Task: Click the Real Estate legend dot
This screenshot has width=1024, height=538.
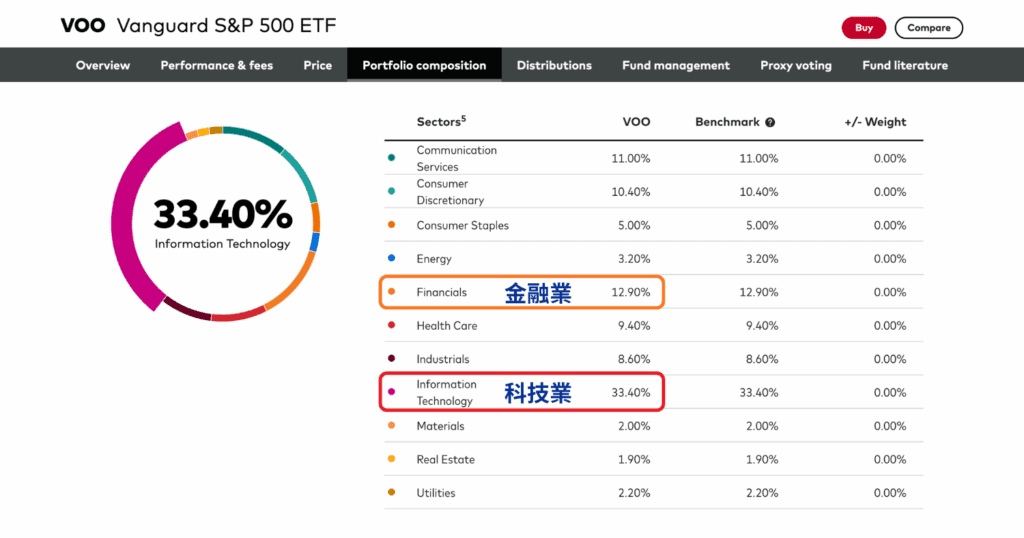Action: click(x=391, y=459)
